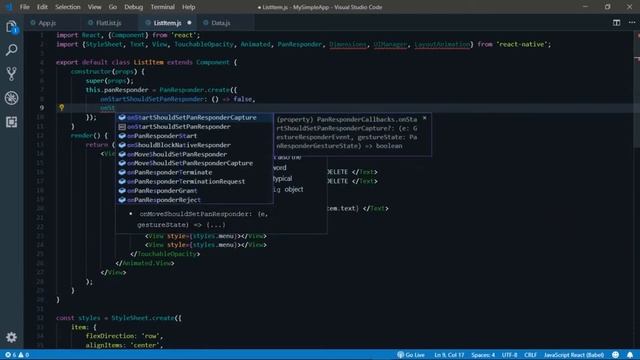
Task: Click the feedback smiley in status bar
Action: pyautogui.click(x=616, y=355)
